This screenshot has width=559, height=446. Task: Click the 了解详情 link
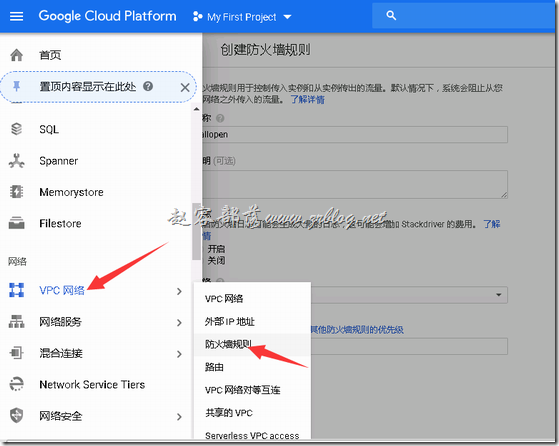[x=307, y=99]
